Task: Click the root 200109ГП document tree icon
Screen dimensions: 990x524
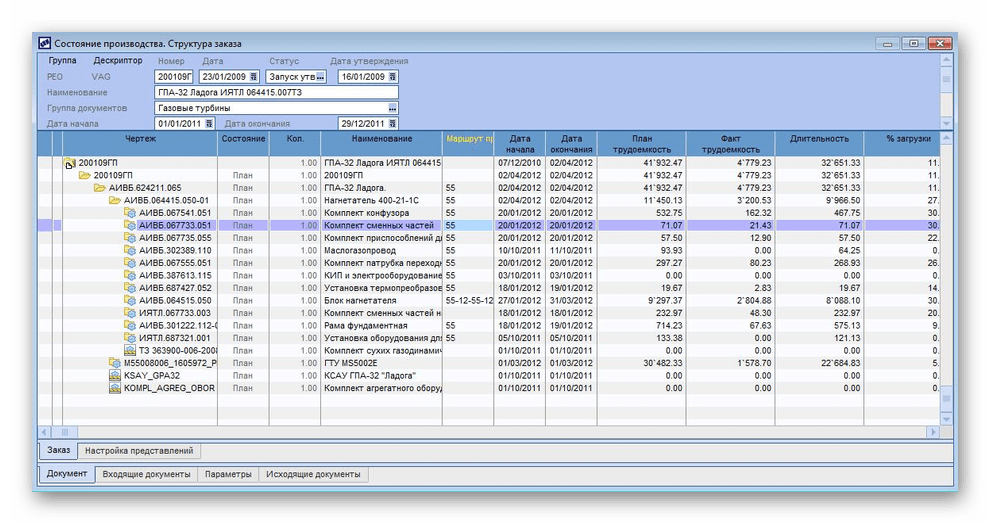Action: [69, 164]
